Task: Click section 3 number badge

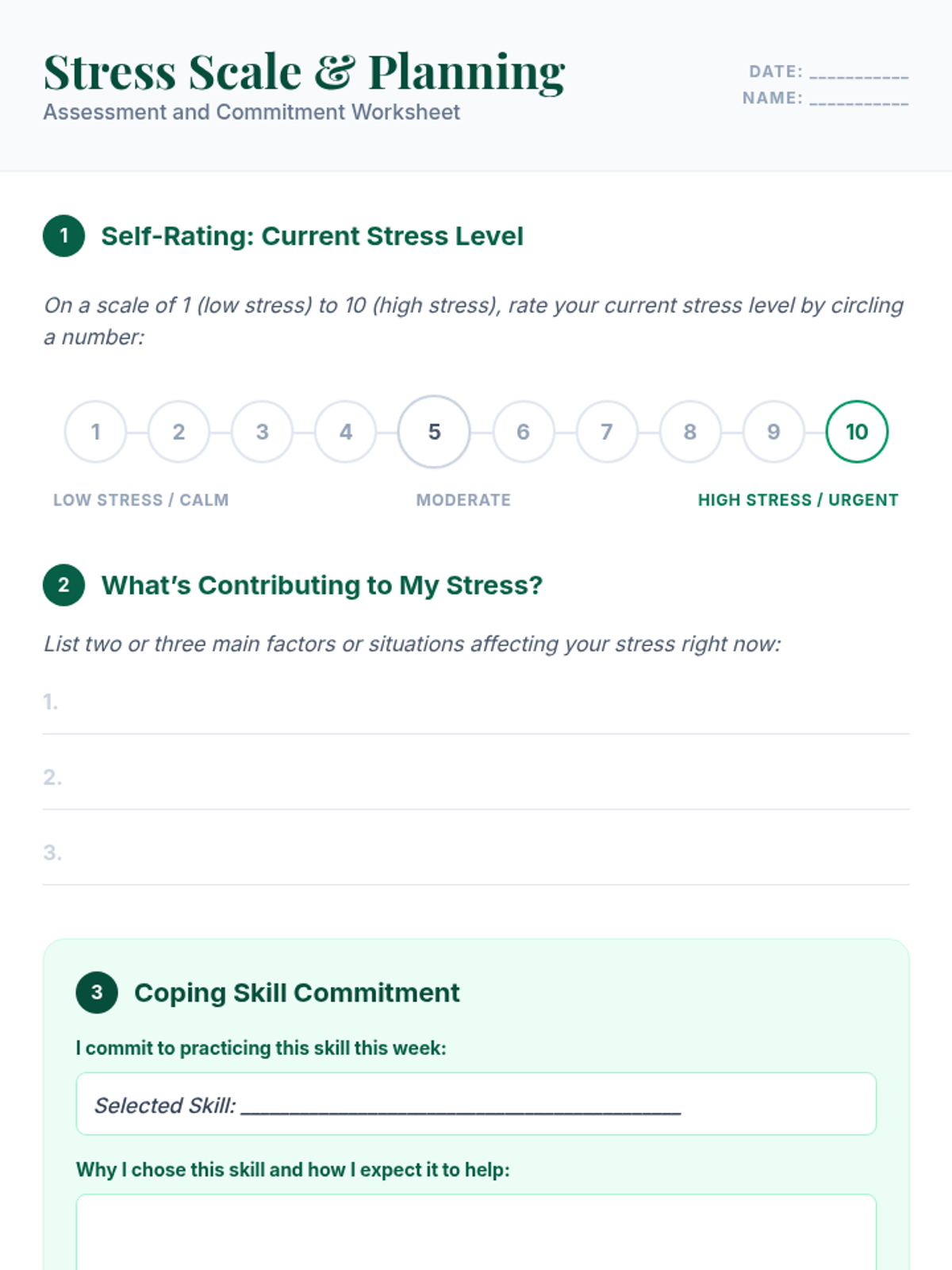Action: [x=97, y=992]
